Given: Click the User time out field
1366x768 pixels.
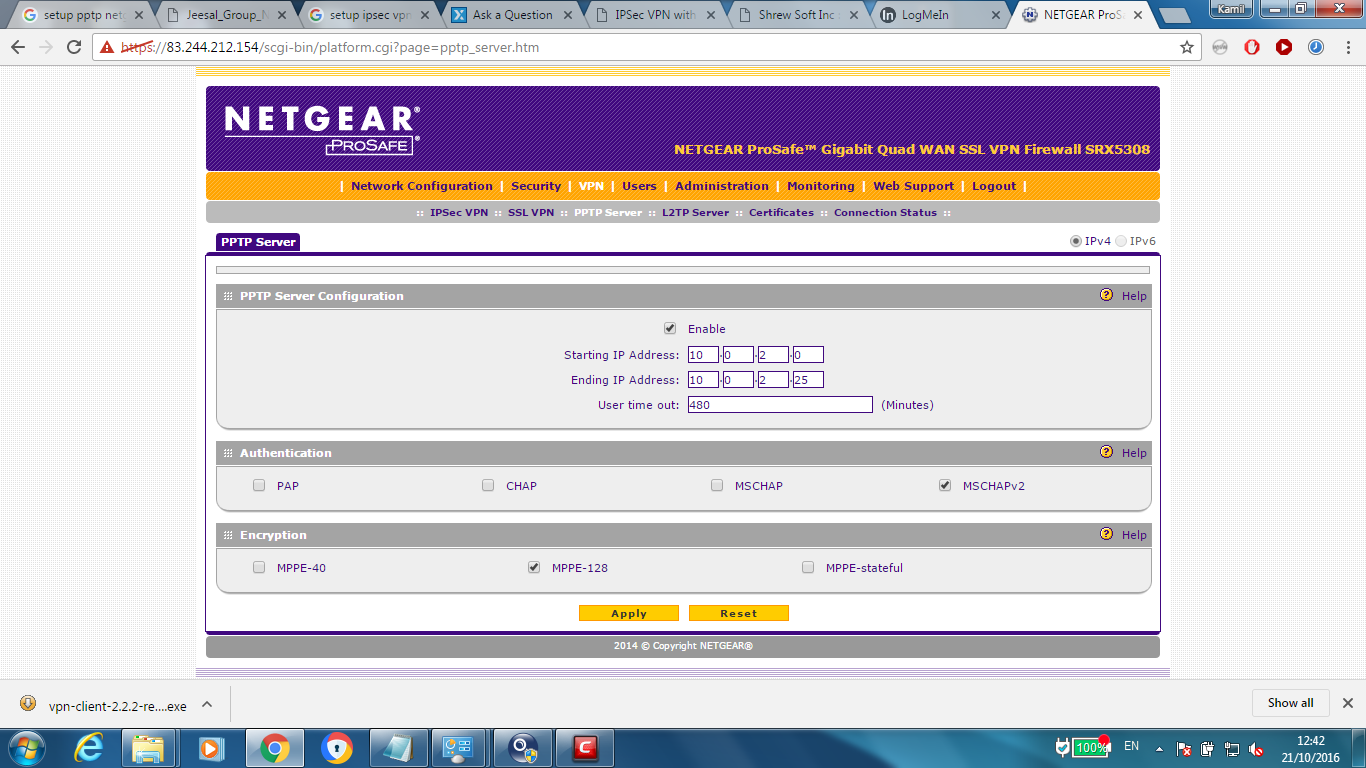Looking at the screenshot, I should click(x=780, y=405).
